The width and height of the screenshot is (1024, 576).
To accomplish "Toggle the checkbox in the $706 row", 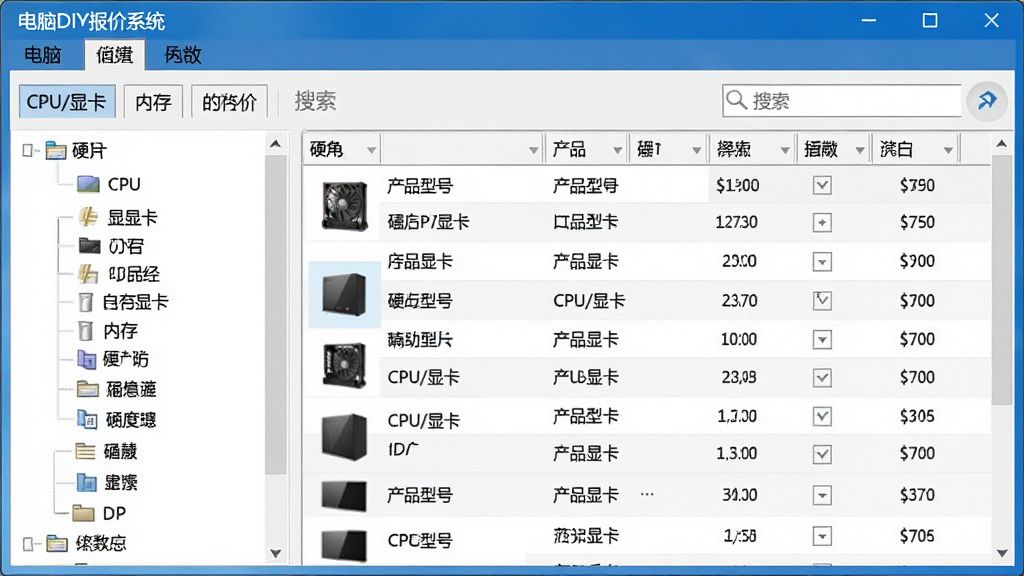I will (822, 536).
